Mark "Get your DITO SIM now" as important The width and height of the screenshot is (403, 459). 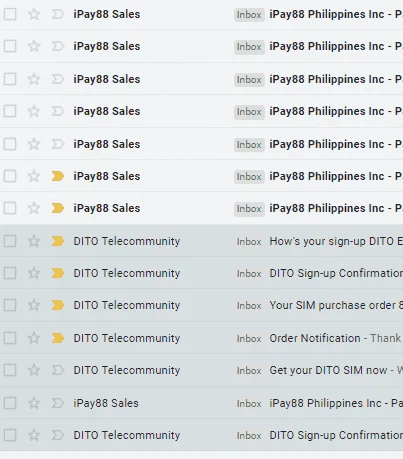58,370
